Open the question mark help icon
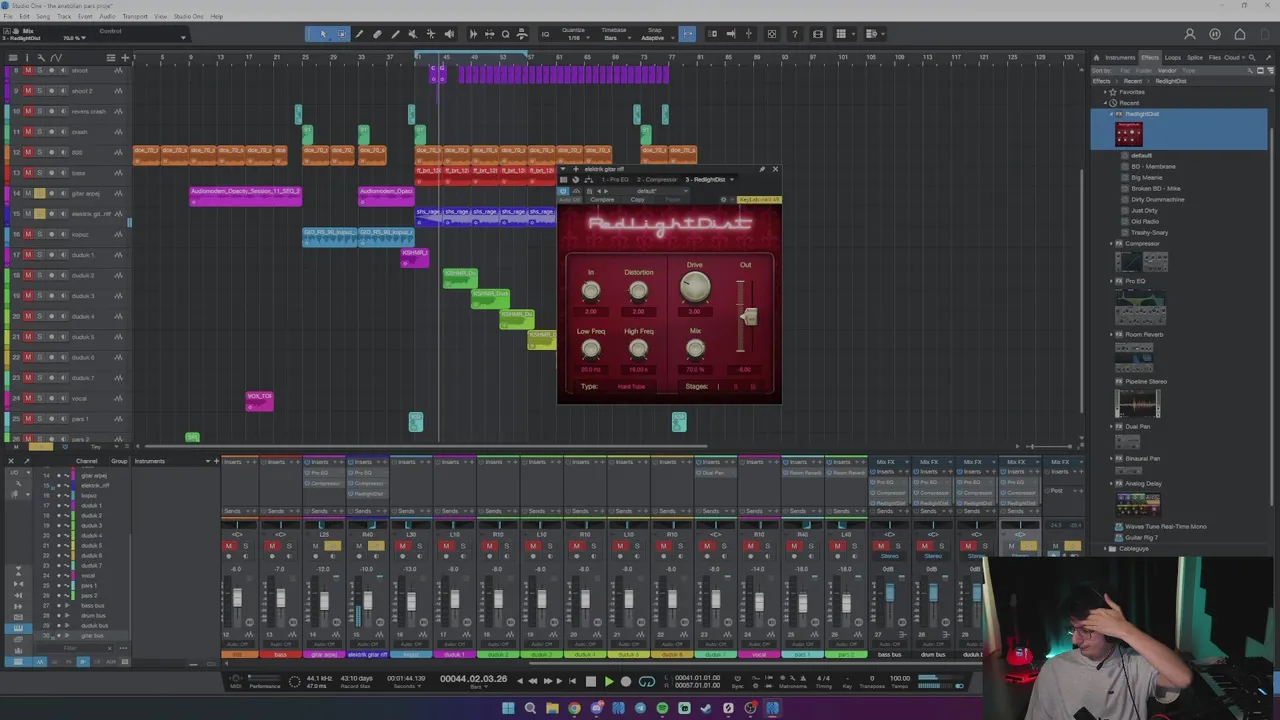 [795, 34]
